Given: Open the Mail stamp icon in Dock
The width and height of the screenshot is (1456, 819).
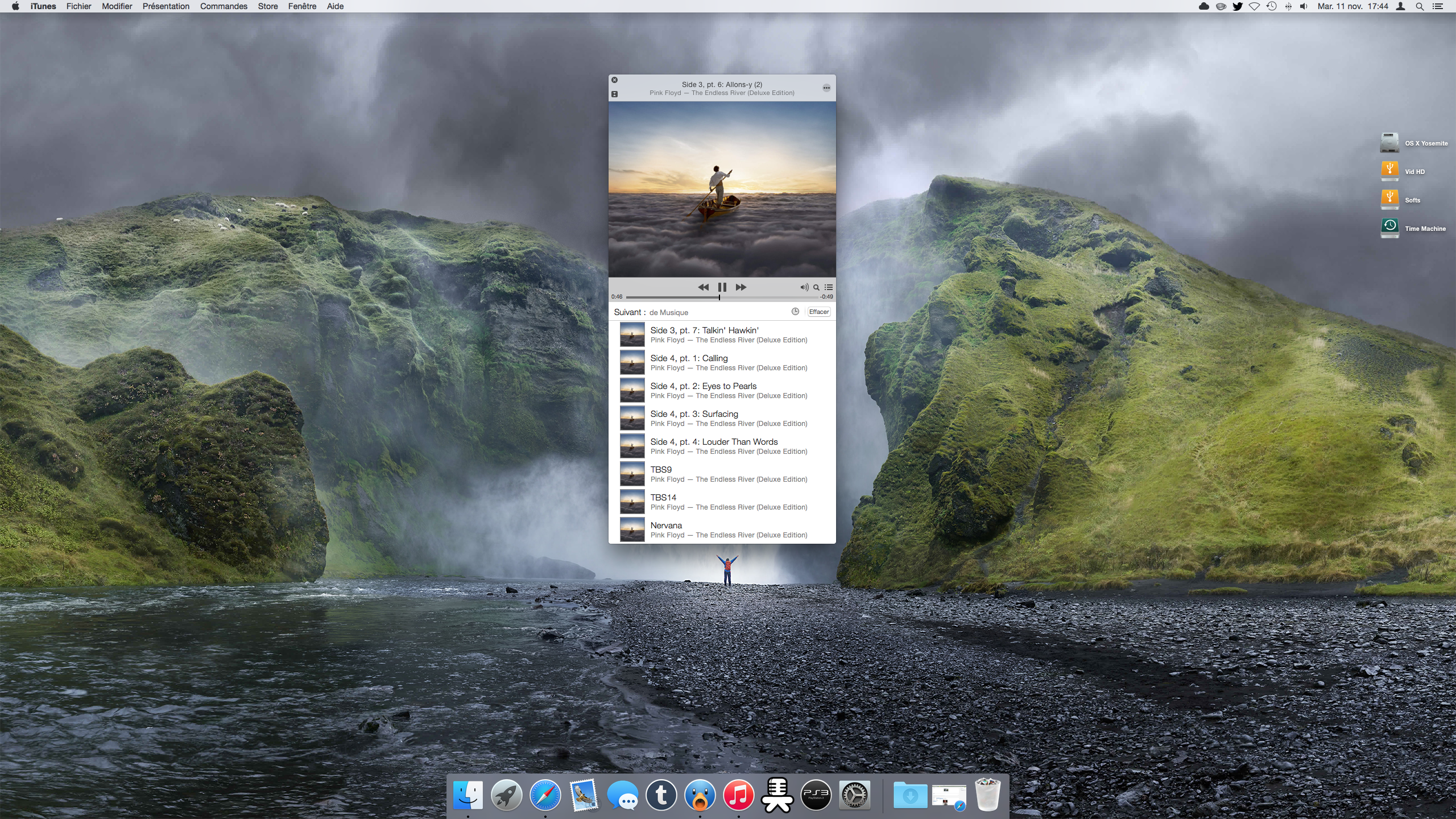Looking at the screenshot, I should click(584, 795).
